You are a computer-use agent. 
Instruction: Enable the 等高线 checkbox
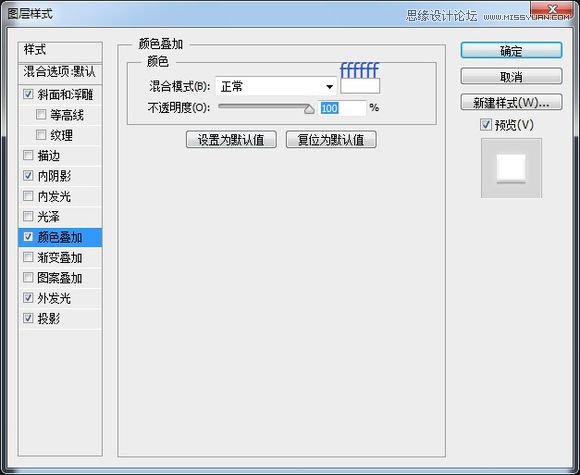[41, 114]
